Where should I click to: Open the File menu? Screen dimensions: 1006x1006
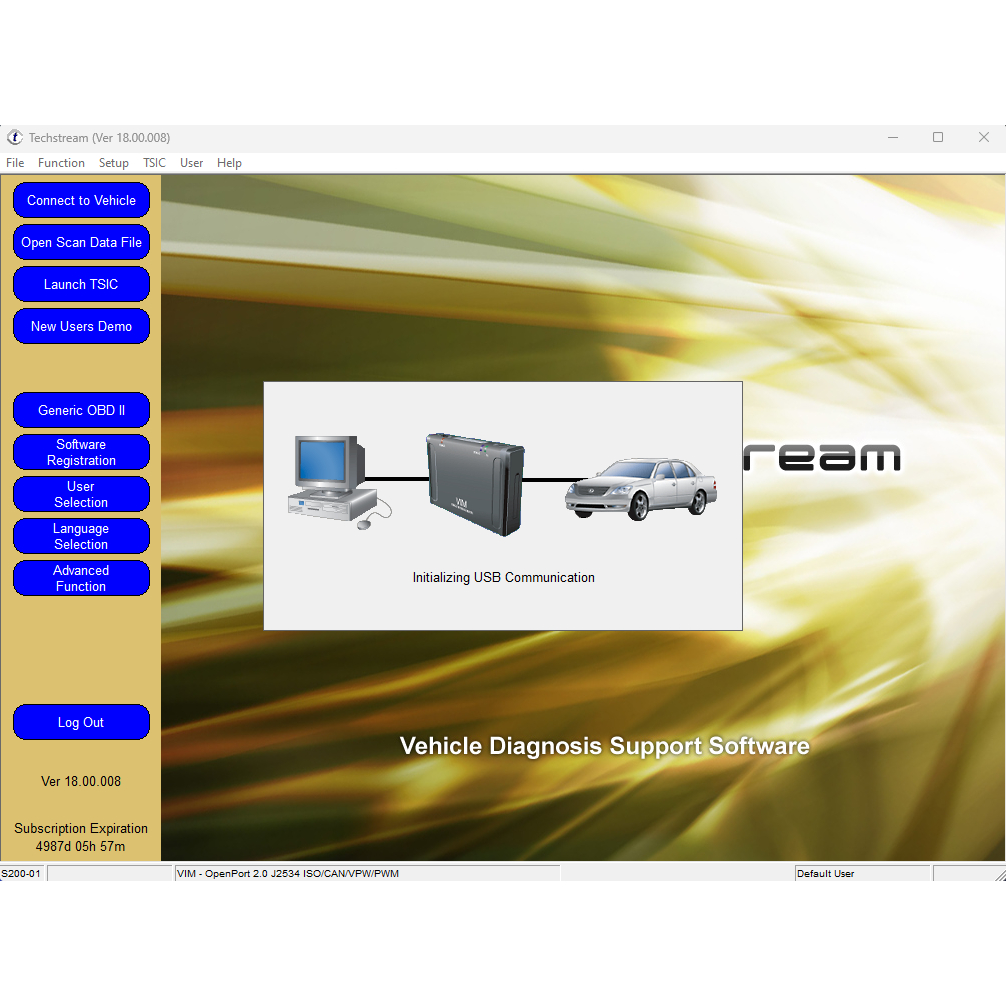[x=15, y=163]
